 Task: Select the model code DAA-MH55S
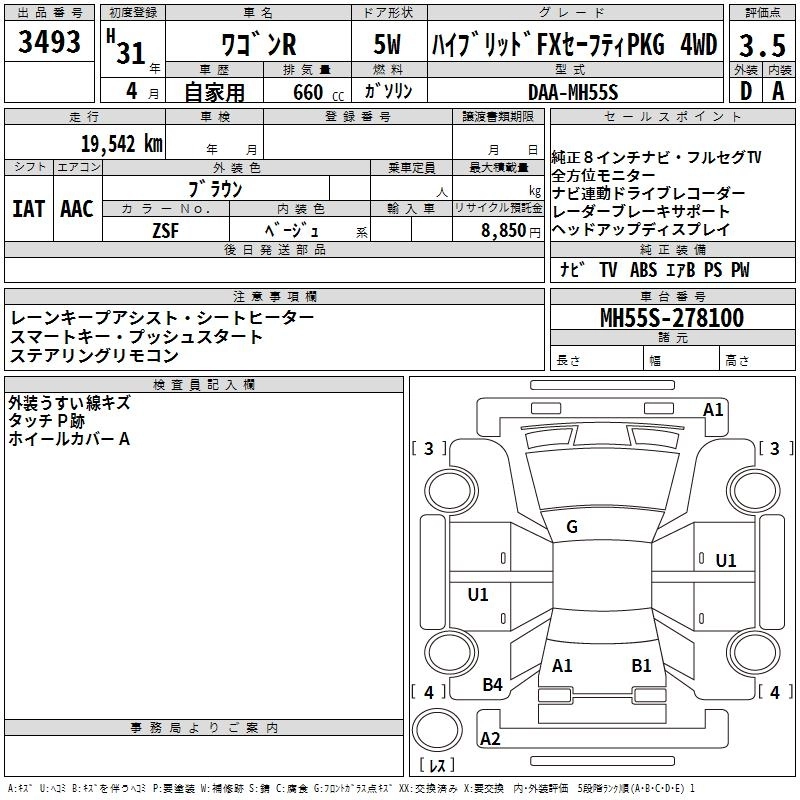573,91
